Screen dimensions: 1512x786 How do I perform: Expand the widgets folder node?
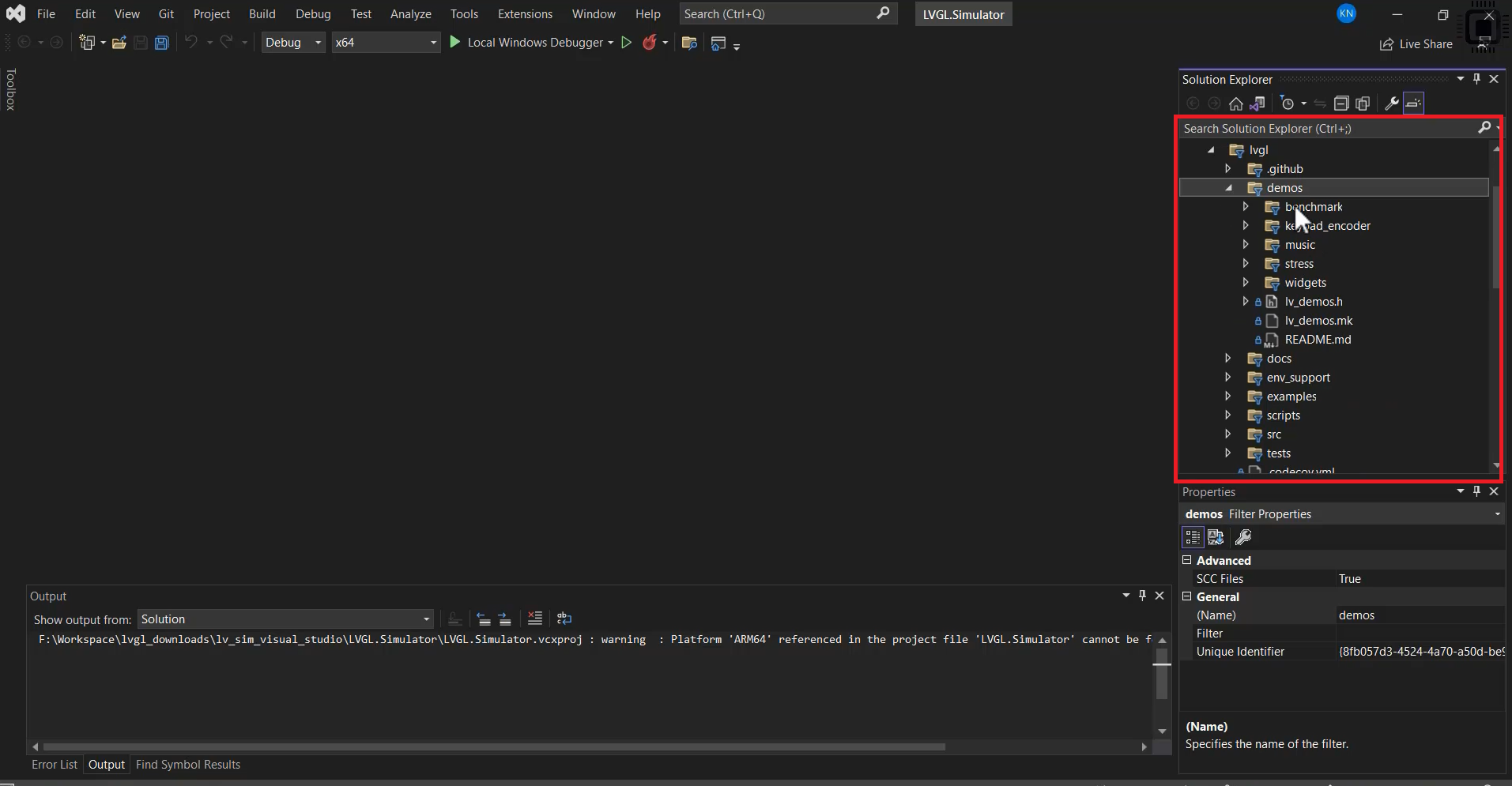click(x=1246, y=282)
